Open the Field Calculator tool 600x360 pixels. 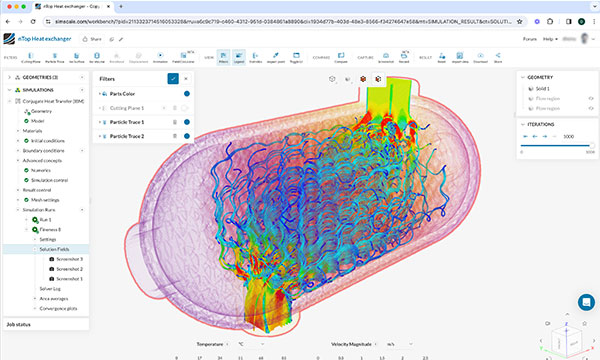point(184,57)
